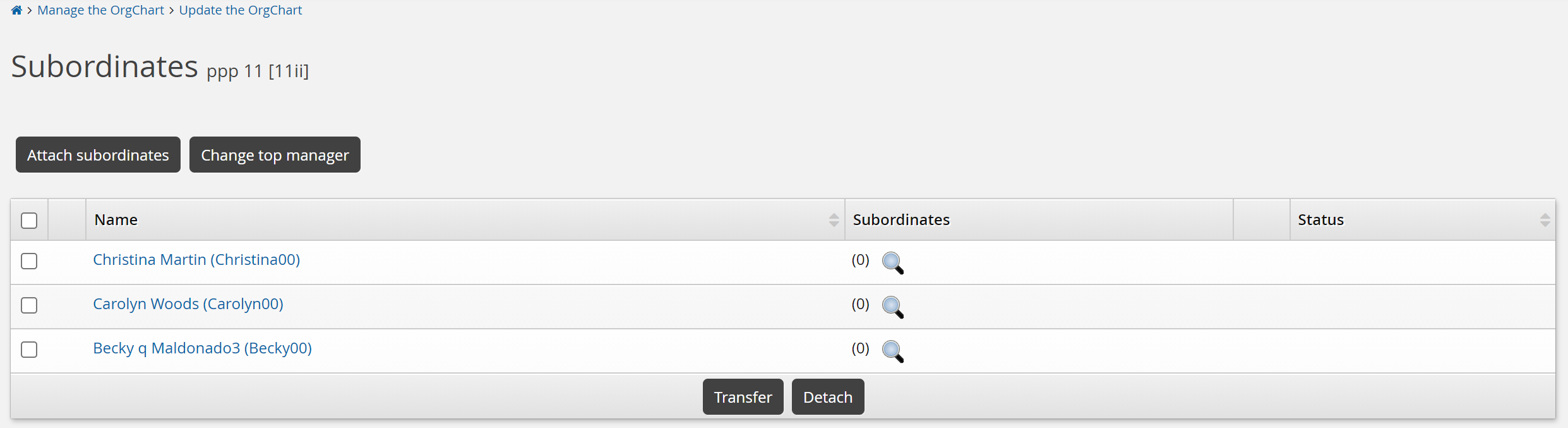Open Becky q Maldonado3 (Becky00) link
1568x428 pixels.
click(202, 348)
